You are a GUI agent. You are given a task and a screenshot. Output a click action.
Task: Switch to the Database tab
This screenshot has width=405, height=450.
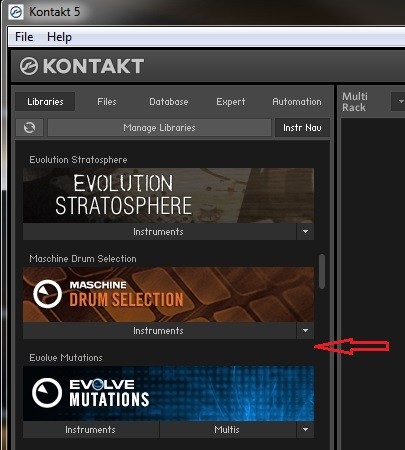click(x=169, y=102)
